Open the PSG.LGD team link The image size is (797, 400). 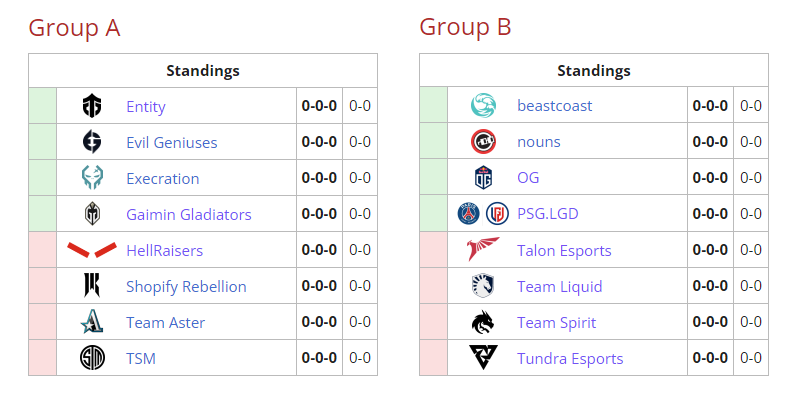(x=547, y=214)
